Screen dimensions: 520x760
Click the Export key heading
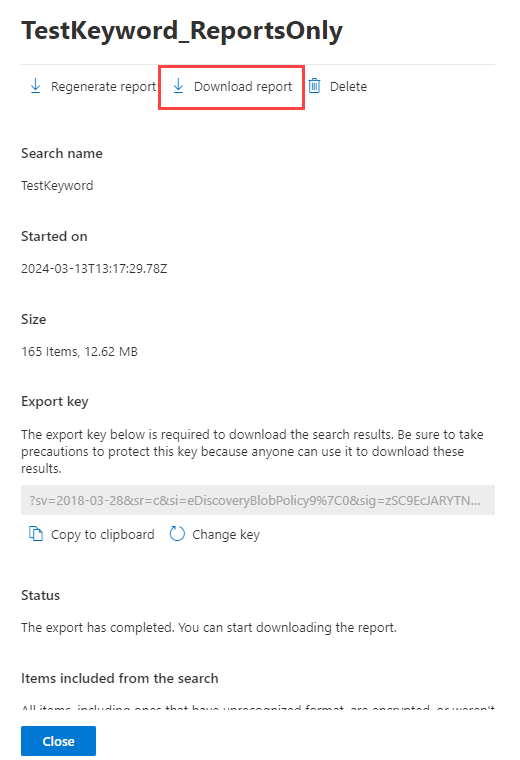point(55,402)
